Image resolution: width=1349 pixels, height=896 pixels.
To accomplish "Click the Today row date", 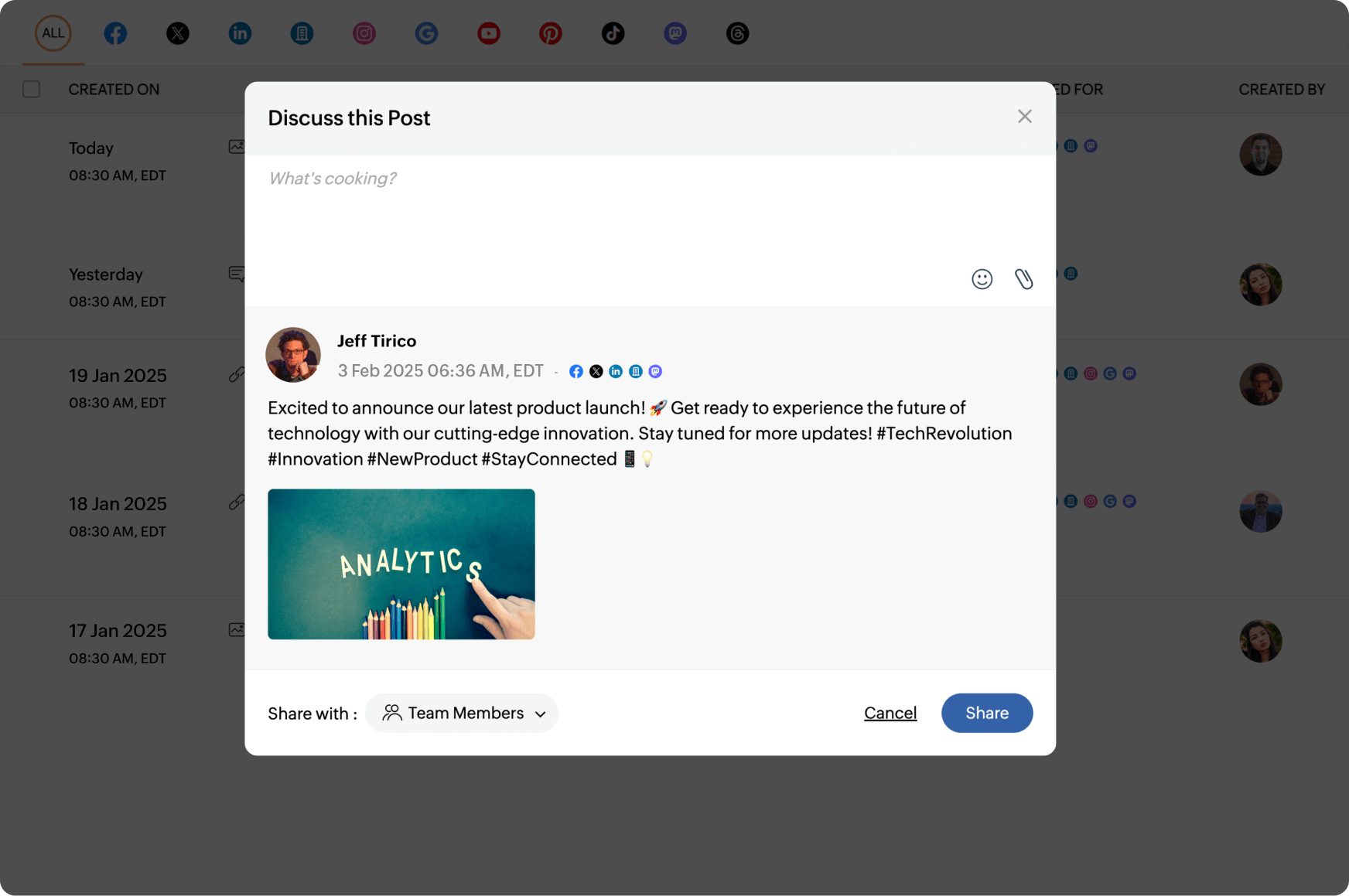I will point(91,148).
